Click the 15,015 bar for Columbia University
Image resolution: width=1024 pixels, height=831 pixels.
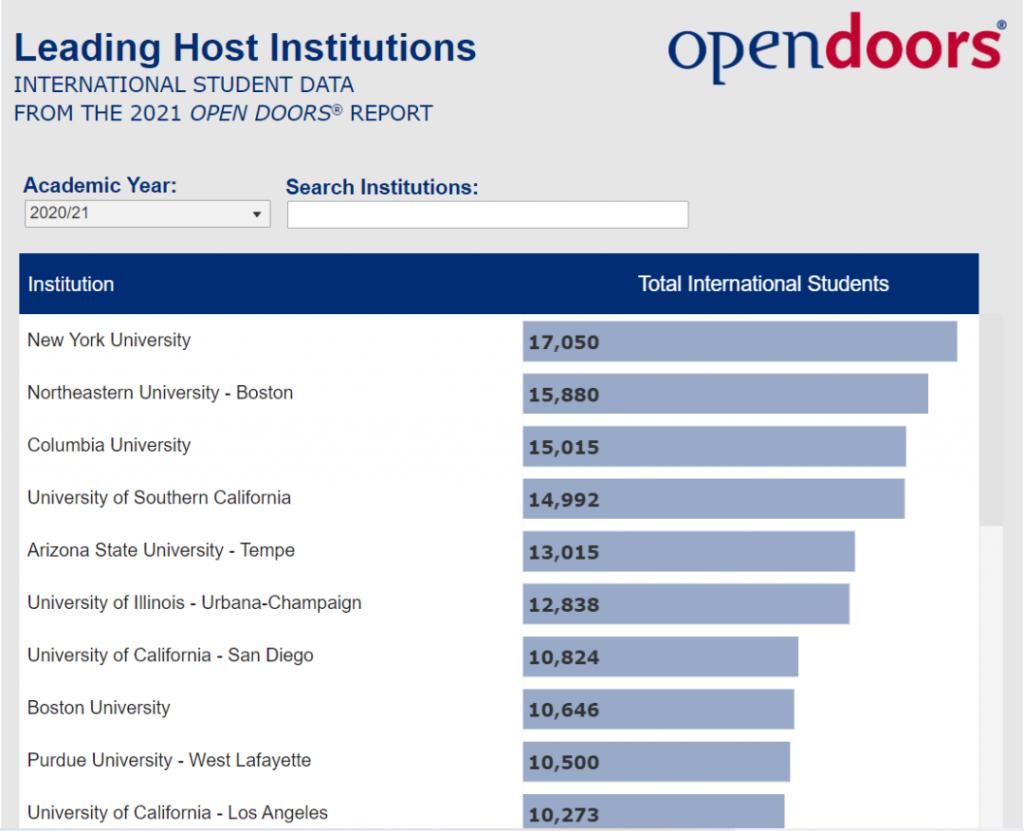(x=714, y=446)
